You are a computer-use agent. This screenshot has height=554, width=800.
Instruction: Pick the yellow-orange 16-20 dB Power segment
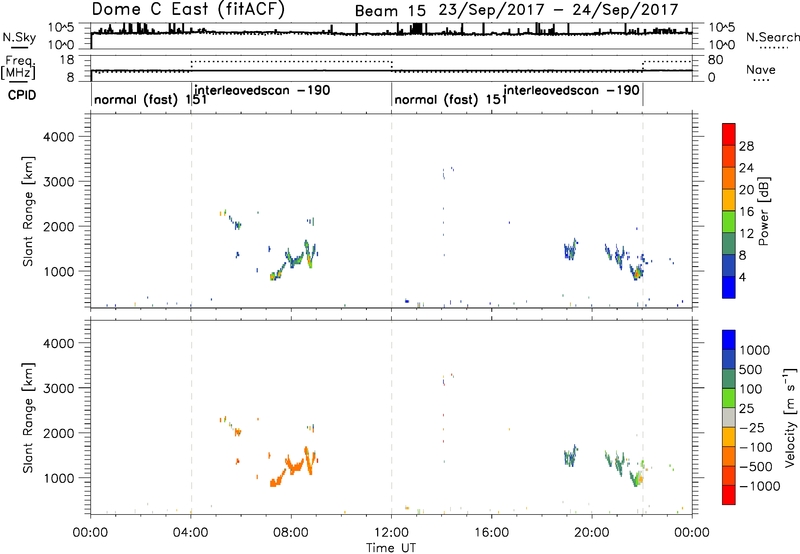coord(729,200)
